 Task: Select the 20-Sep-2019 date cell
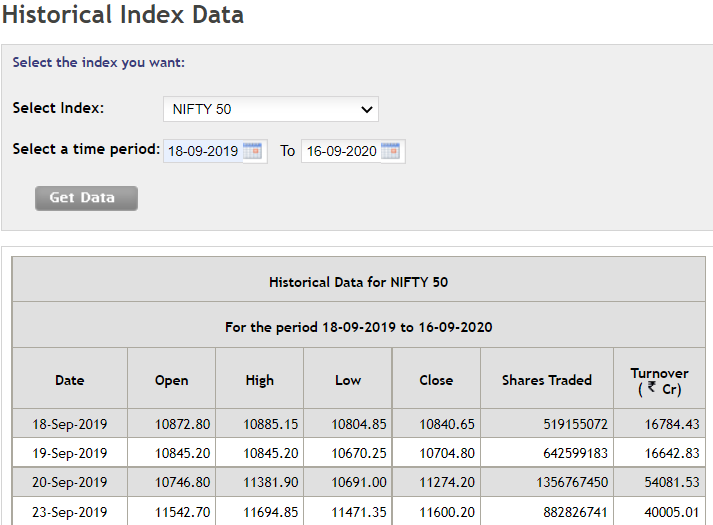point(70,482)
